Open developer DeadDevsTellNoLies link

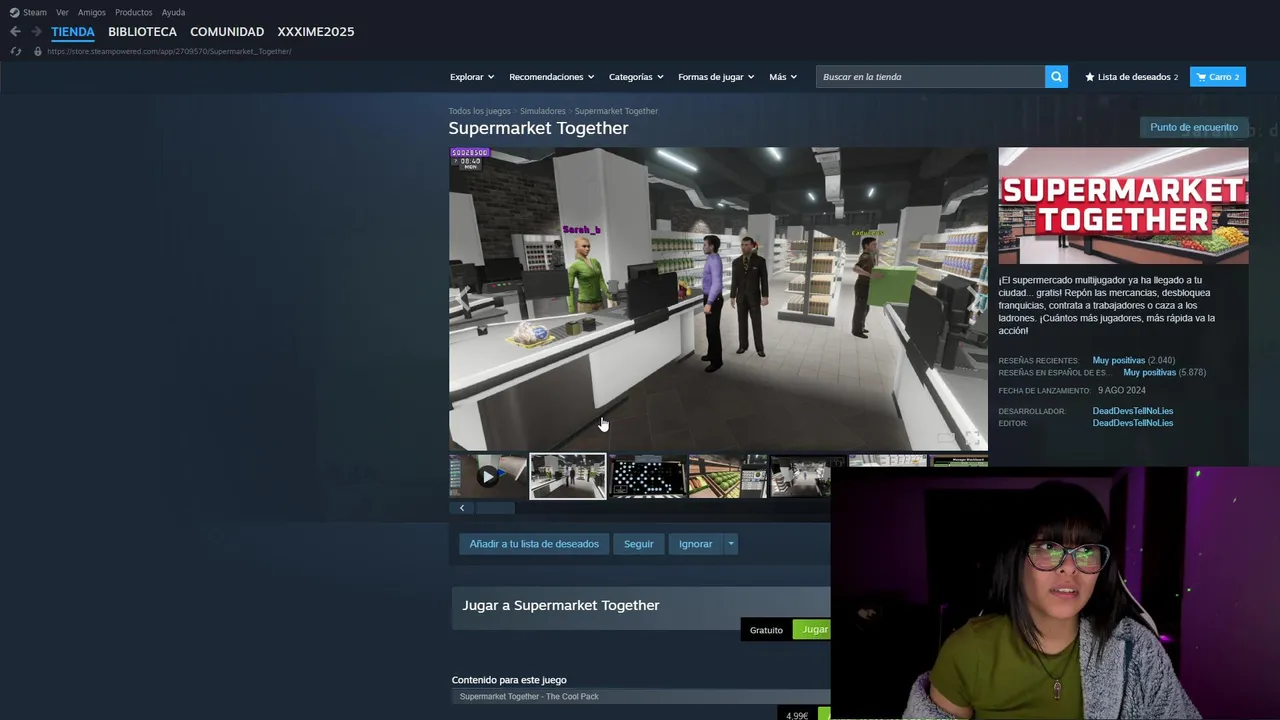[x=1133, y=411]
